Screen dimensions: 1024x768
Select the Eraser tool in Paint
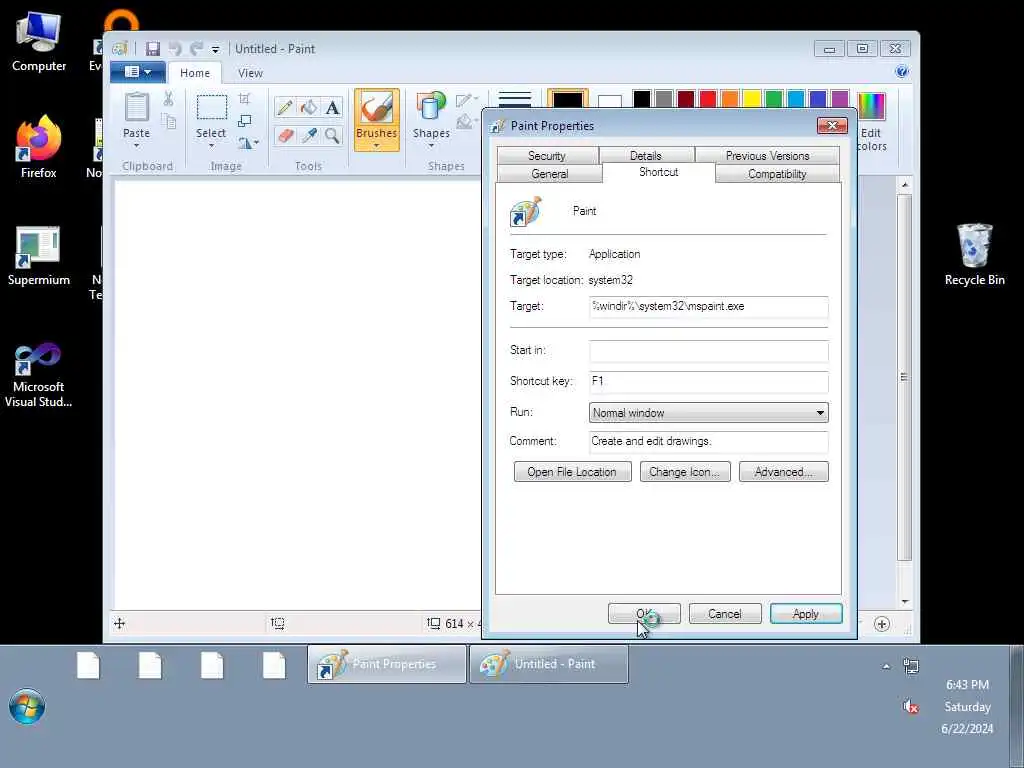point(284,136)
